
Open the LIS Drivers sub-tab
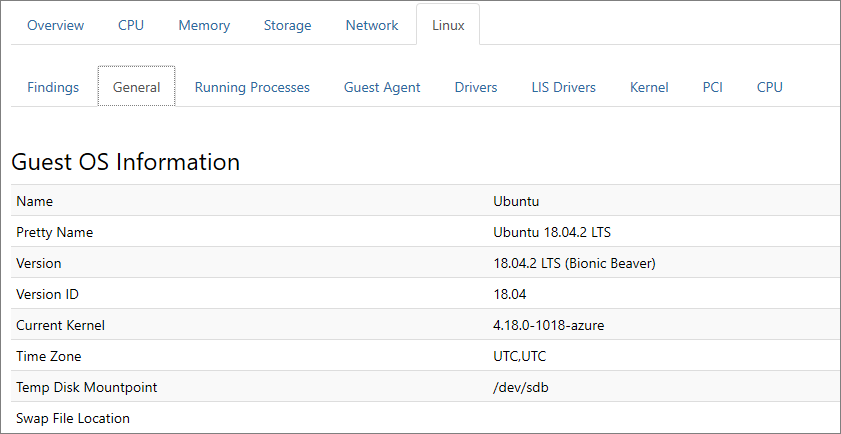(564, 87)
